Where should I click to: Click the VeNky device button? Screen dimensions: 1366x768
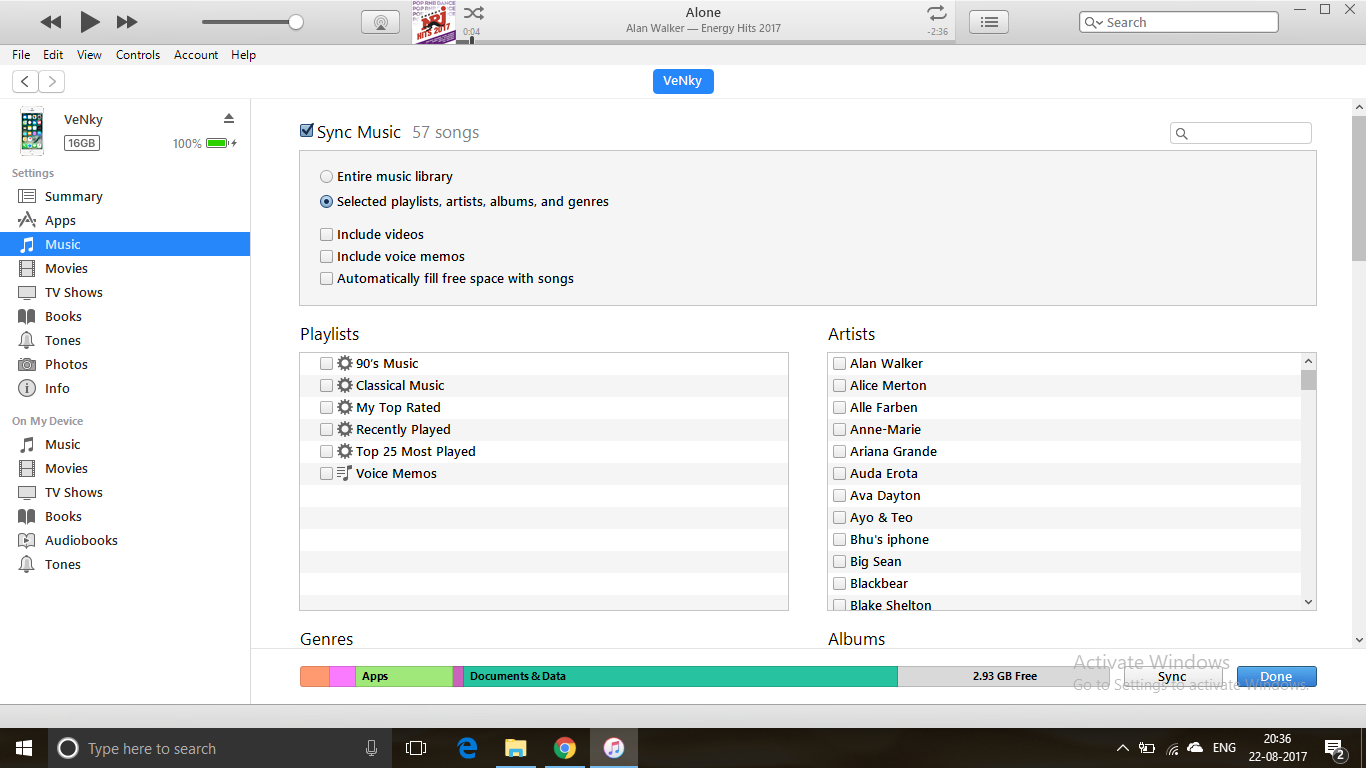(x=683, y=81)
